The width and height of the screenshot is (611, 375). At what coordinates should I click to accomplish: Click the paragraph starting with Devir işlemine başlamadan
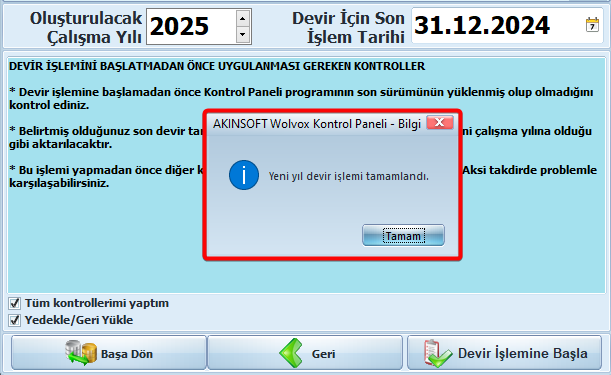[301, 98]
